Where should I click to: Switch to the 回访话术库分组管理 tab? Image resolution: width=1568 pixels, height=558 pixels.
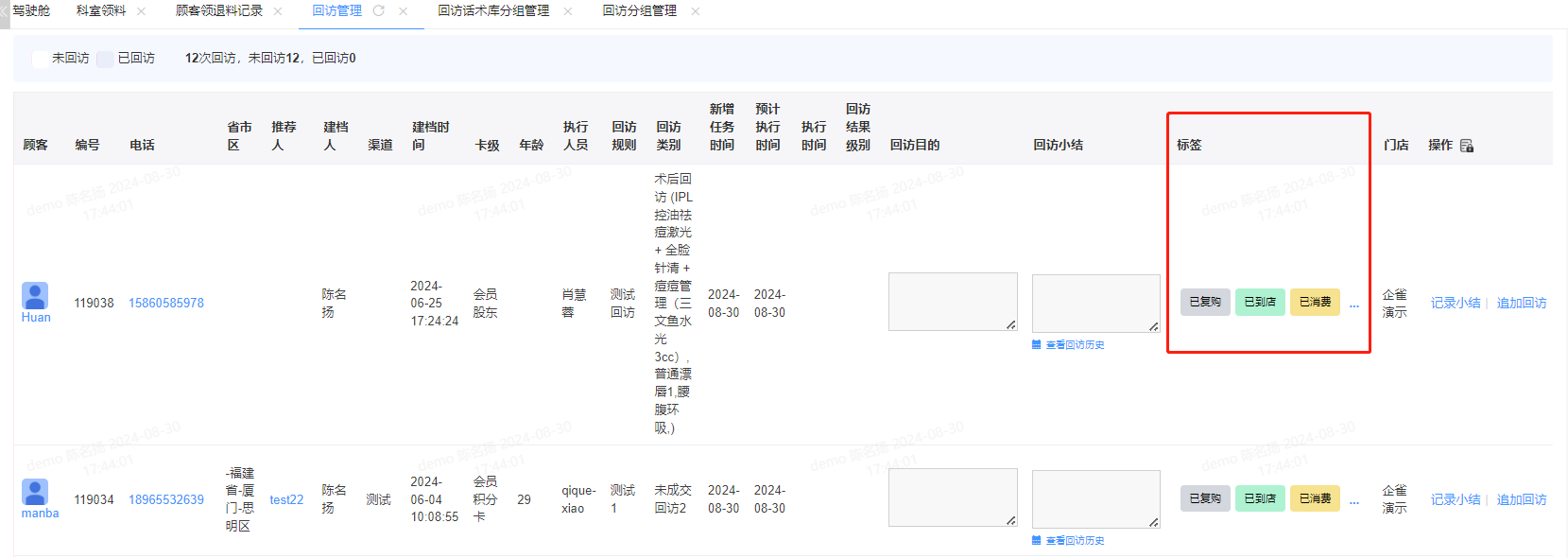click(493, 11)
